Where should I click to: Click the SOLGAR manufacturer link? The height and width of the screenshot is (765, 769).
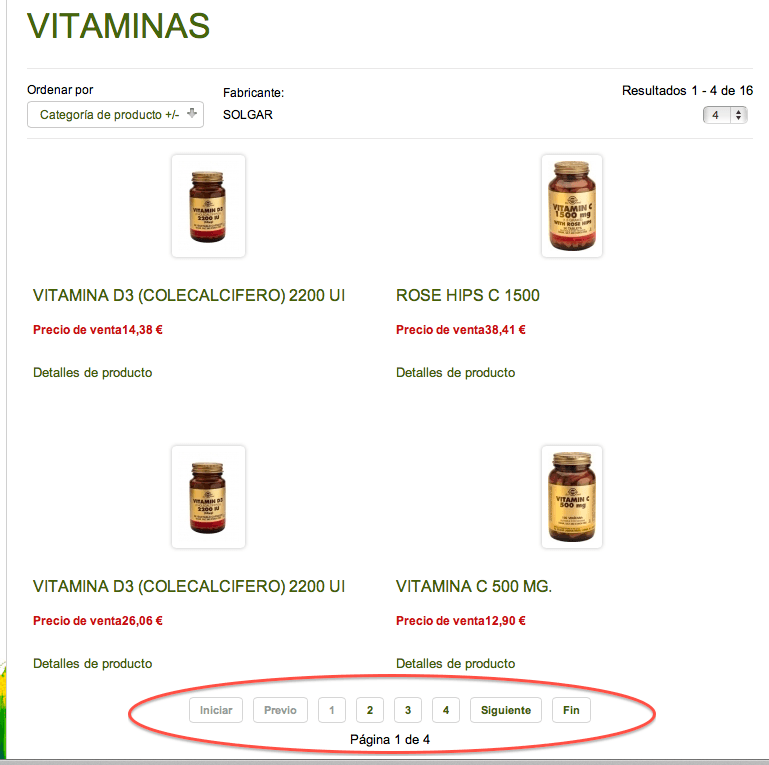click(248, 115)
